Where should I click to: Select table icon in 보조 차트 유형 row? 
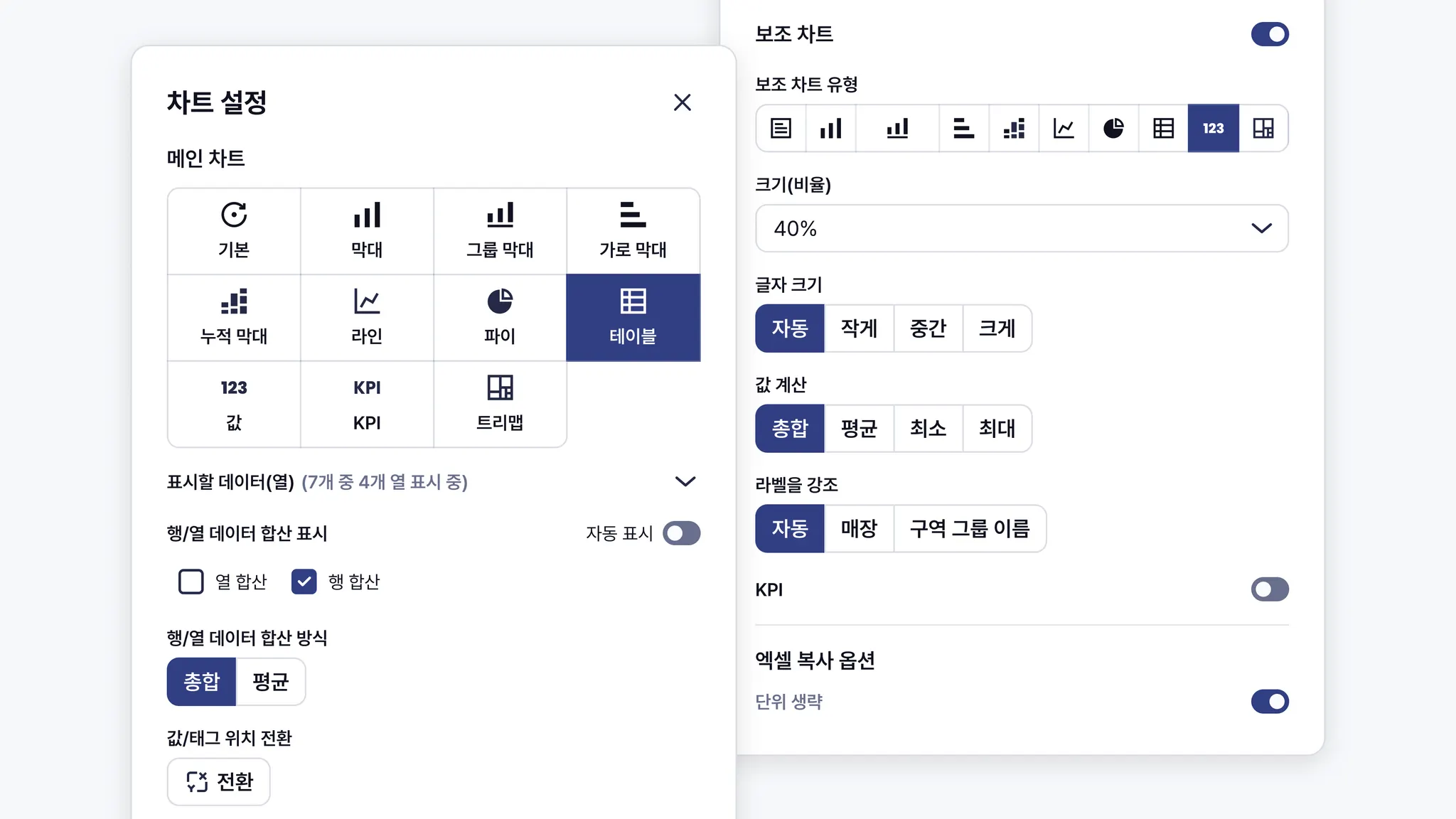(1163, 129)
